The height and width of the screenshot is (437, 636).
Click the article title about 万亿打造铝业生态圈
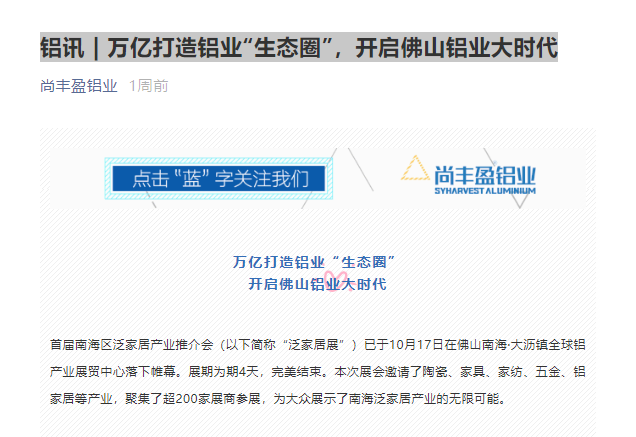point(299,47)
